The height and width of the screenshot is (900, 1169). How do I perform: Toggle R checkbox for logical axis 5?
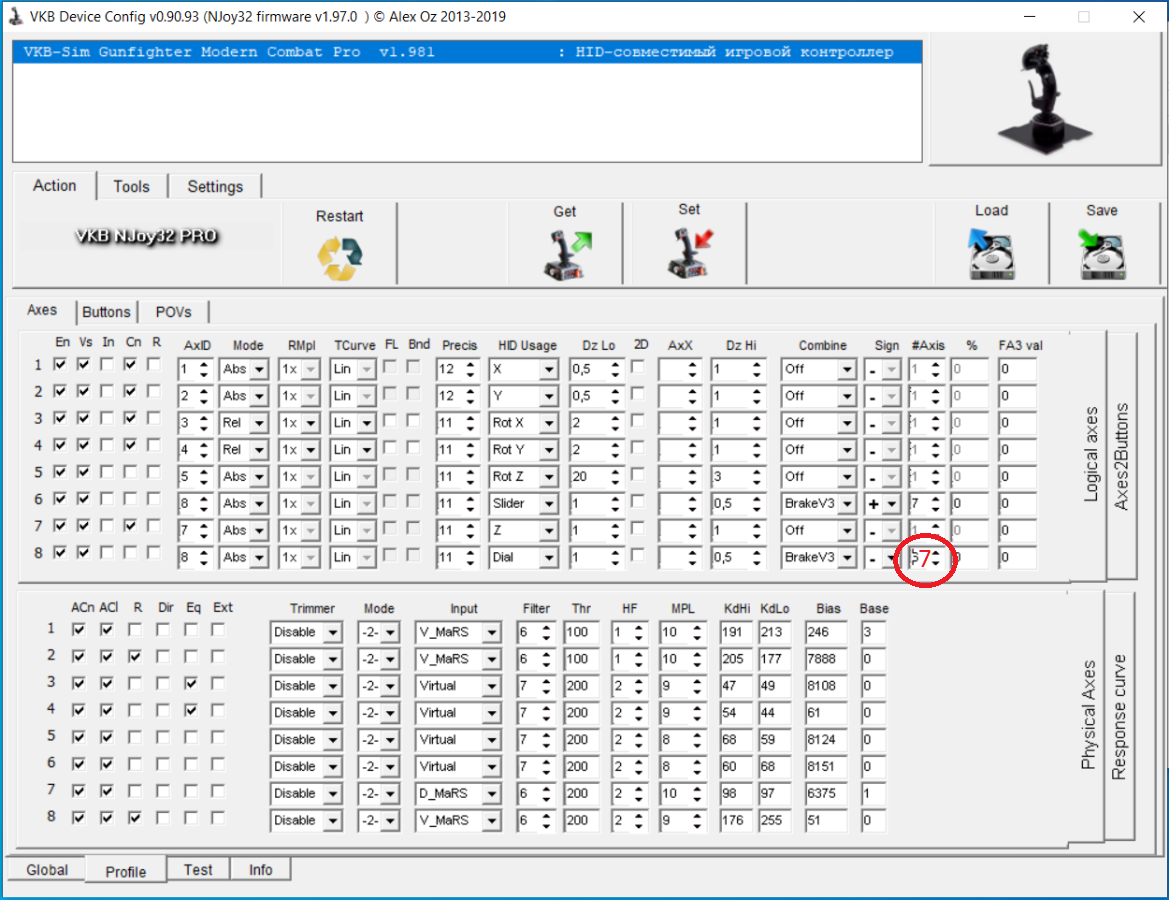point(154,472)
